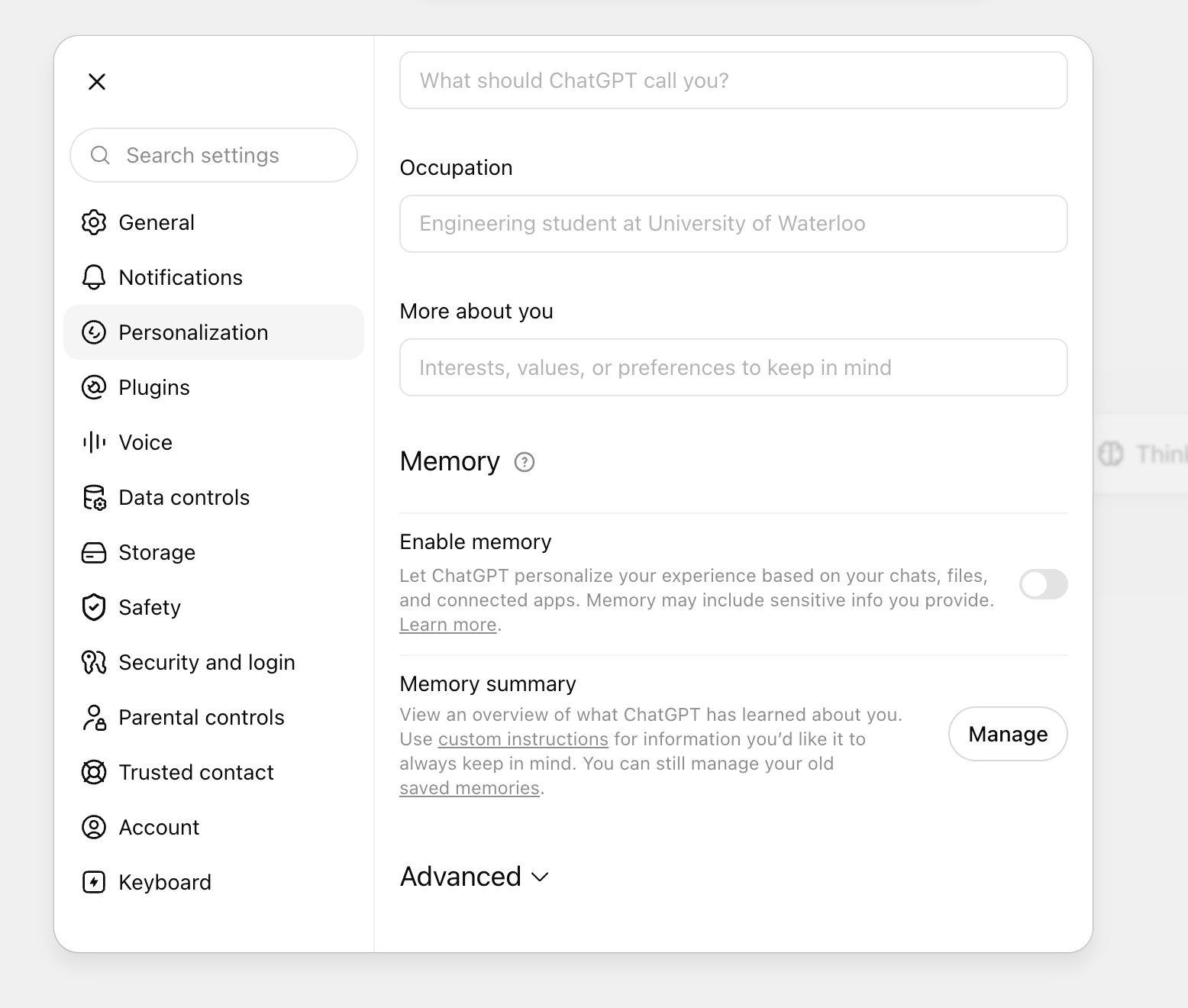Open the Notifications settings section

214,277
